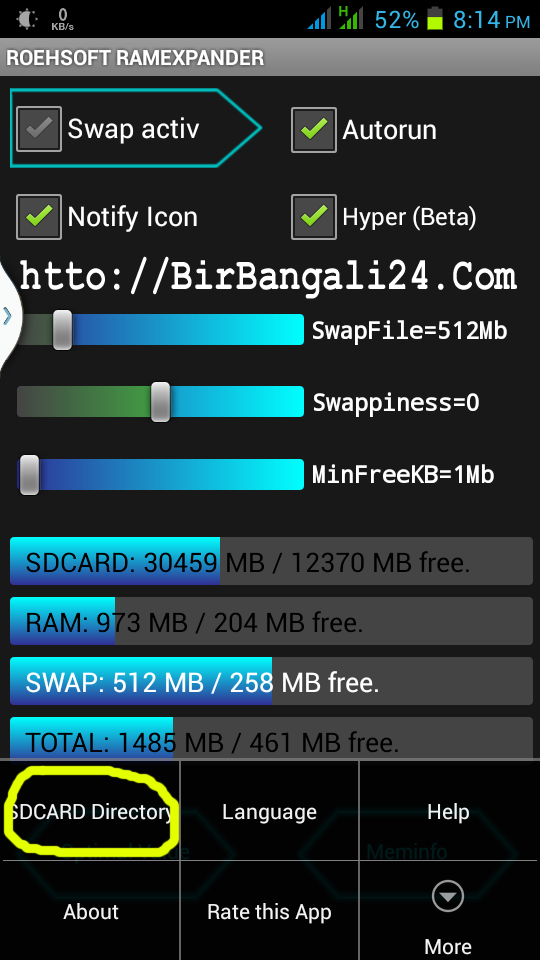Tap Rate this App
The image size is (540, 960).
tap(269, 912)
